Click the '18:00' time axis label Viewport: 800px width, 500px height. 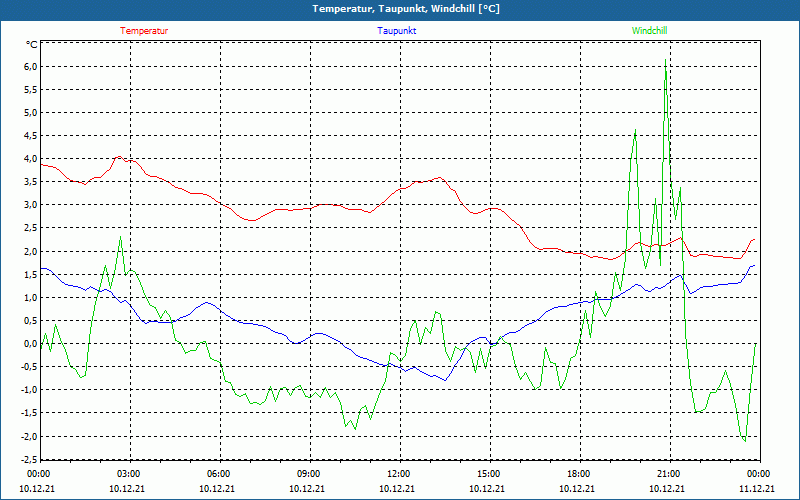click(579, 473)
